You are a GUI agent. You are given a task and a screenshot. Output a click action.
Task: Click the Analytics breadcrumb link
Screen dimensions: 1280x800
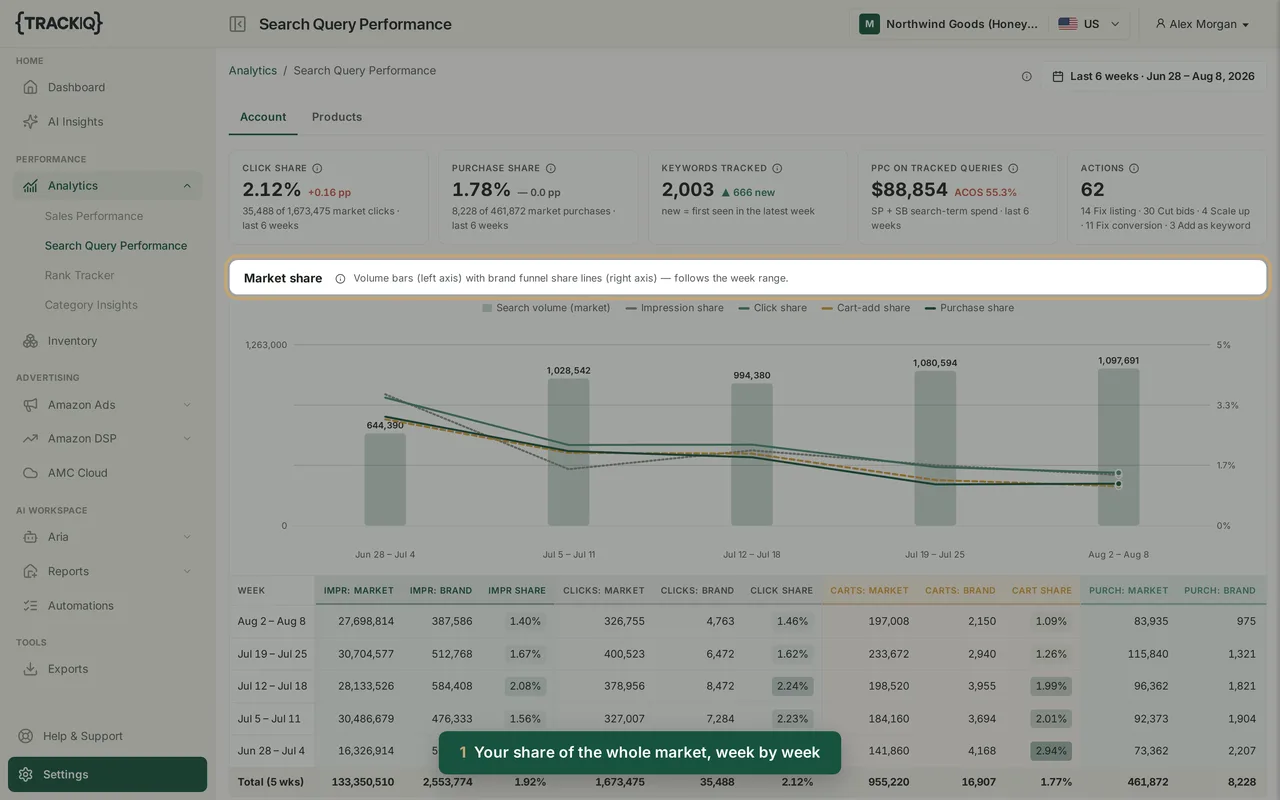click(x=253, y=71)
